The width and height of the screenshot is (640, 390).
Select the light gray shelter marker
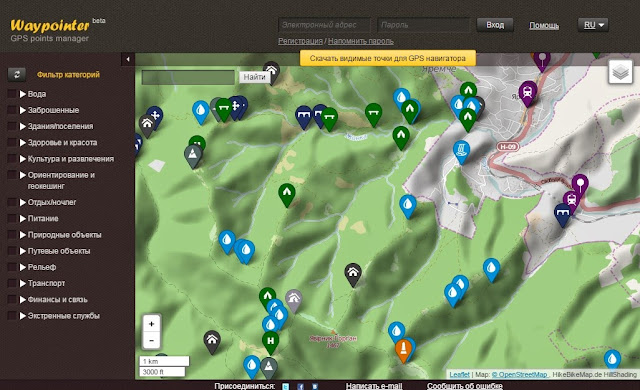293,301
